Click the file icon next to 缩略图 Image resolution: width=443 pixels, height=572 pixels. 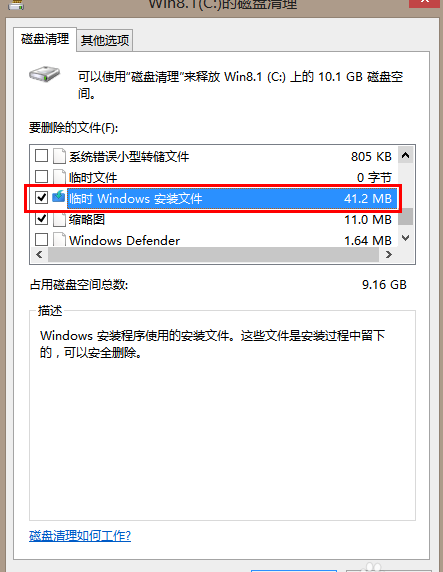tap(59, 219)
